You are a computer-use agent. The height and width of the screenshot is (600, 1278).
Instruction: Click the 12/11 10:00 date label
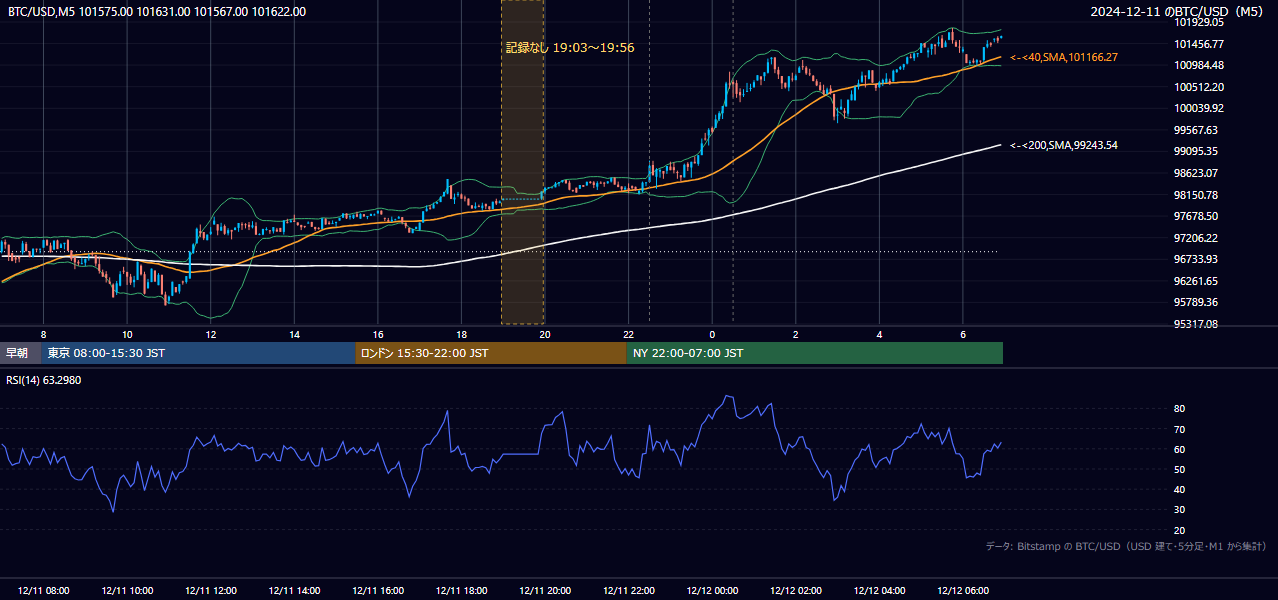[x=127, y=591]
